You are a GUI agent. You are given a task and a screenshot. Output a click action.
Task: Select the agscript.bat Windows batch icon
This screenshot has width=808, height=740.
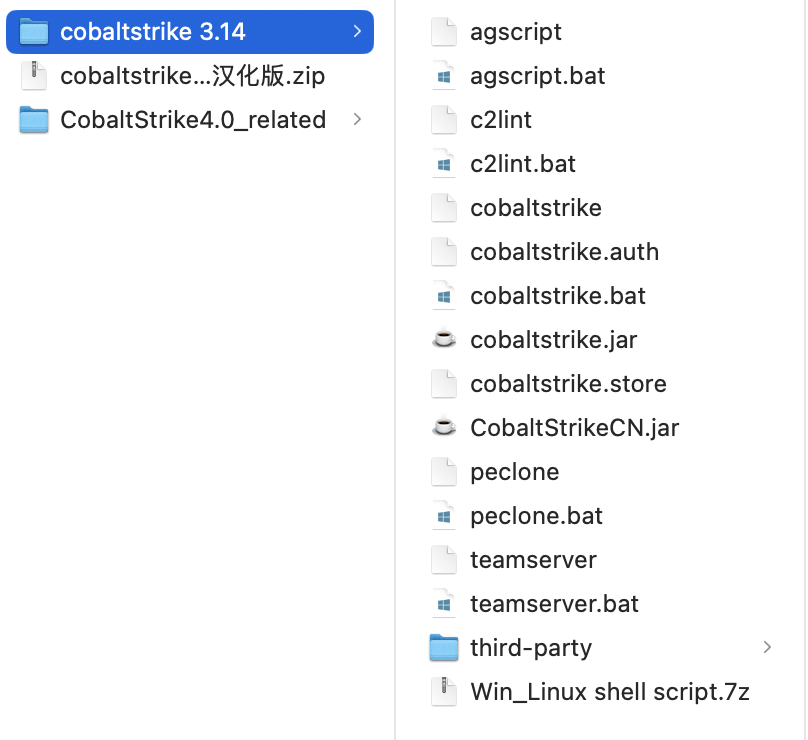pyautogui.click(x=443, y=76)
